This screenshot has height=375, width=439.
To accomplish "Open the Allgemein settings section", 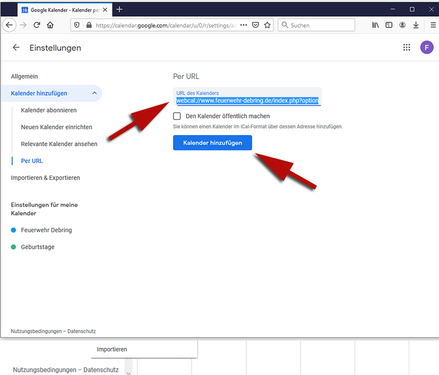I will click(24, 76).
